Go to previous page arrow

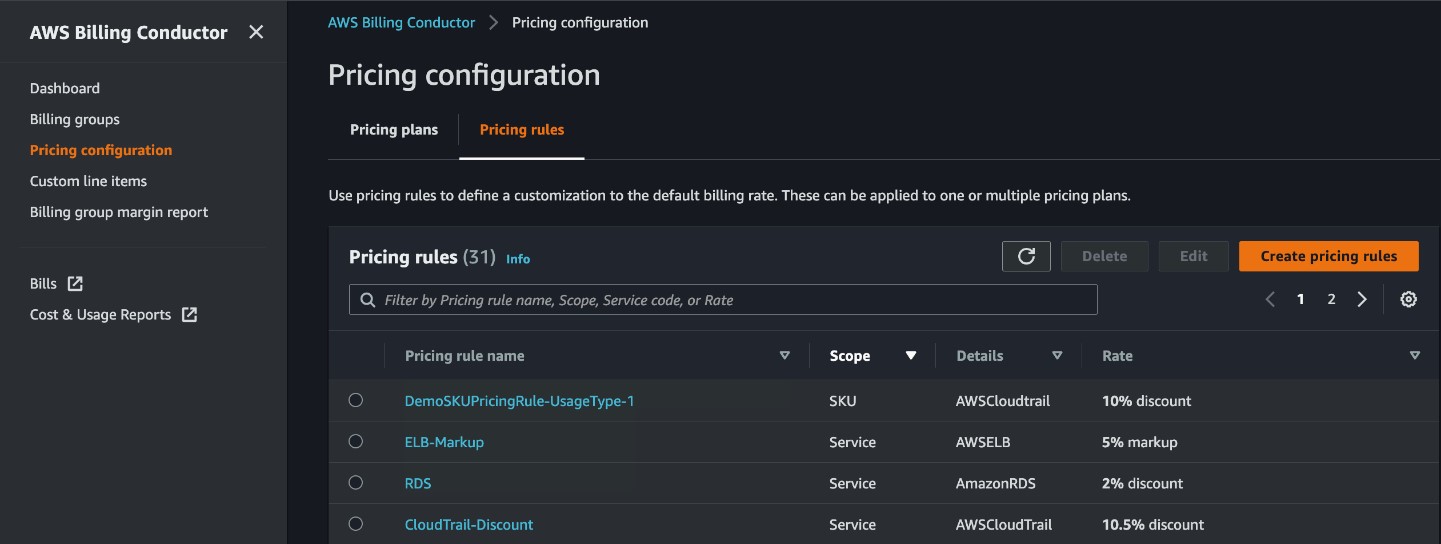1270,299
